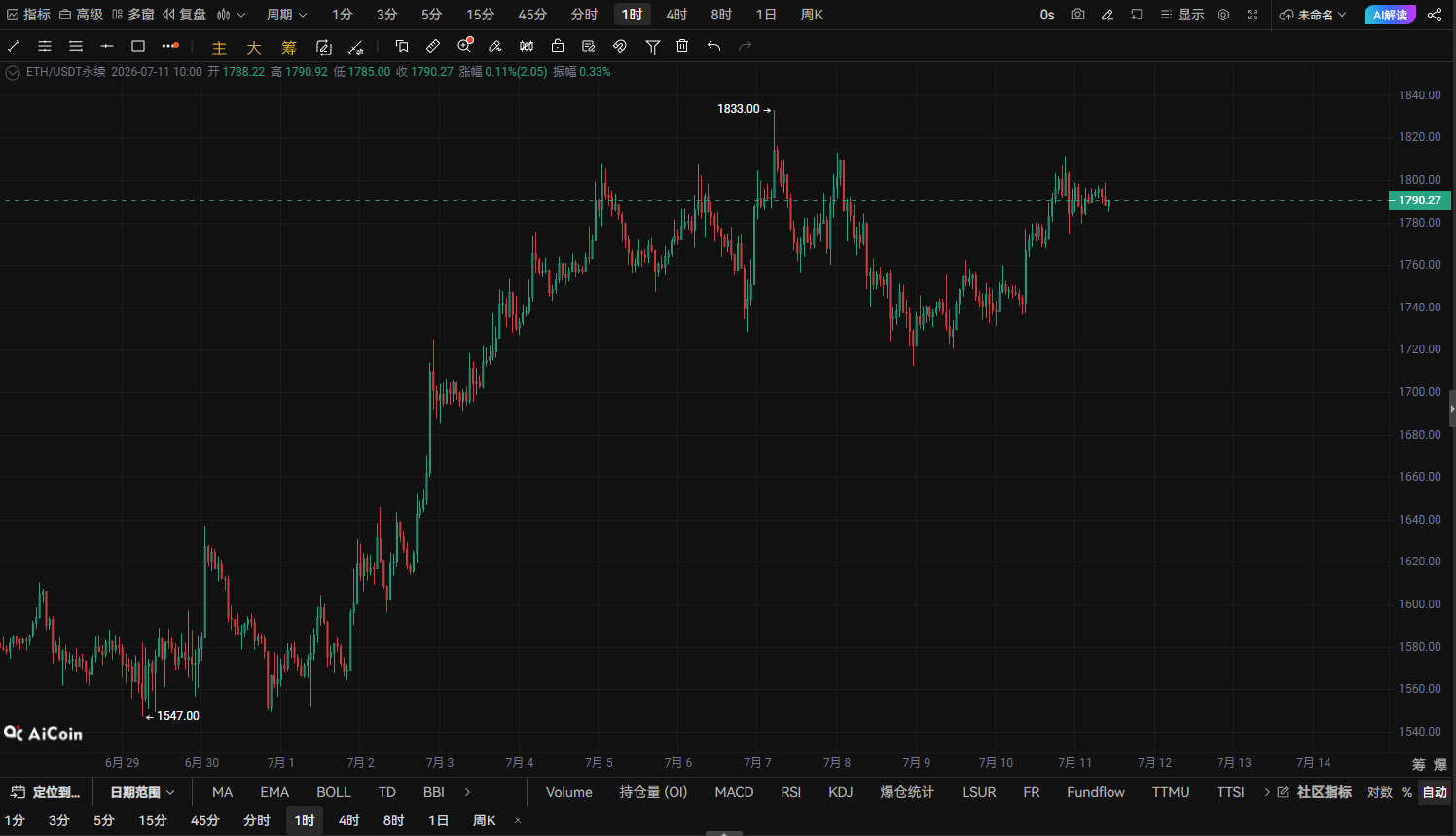Share the chart via share icon
1456x836 pixels.
tap(1435, 15)
